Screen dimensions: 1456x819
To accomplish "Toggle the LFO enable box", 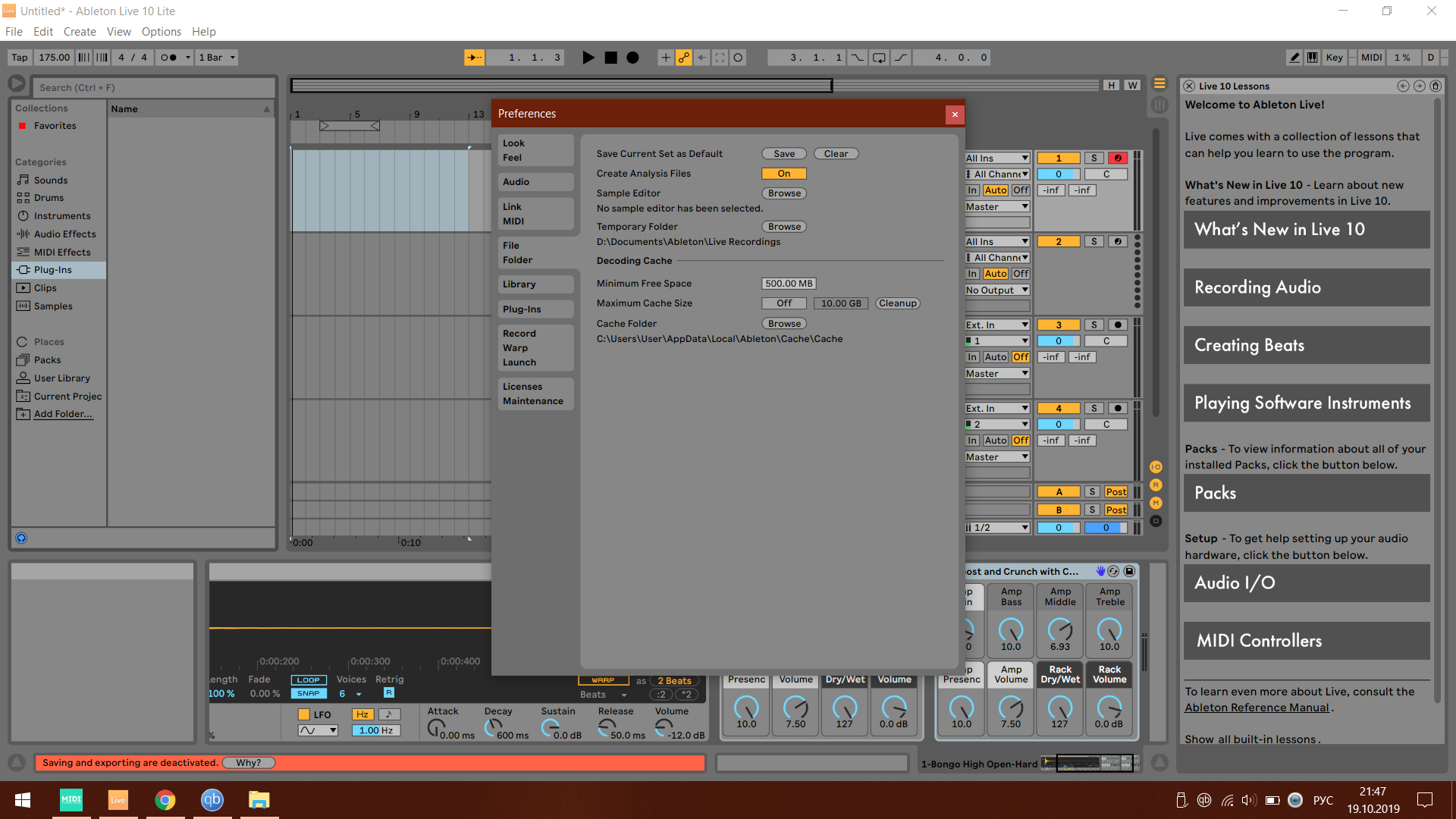I will click(304, 714).
